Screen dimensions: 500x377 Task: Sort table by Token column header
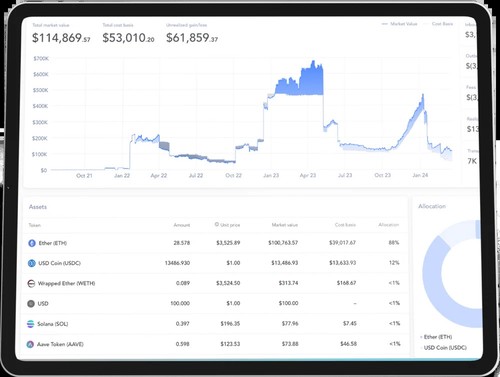(x=35, y=225)
